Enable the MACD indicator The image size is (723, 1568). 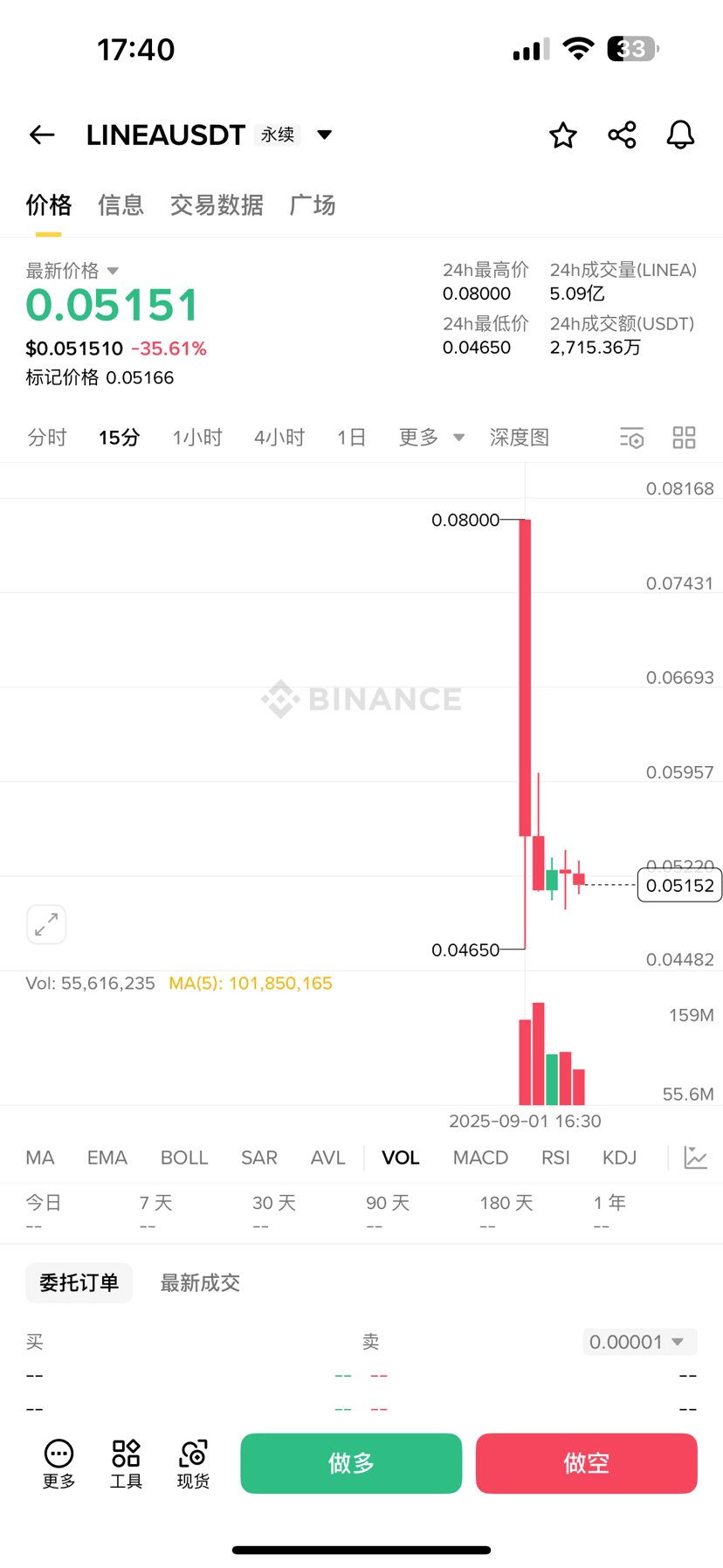[480, 1157]
